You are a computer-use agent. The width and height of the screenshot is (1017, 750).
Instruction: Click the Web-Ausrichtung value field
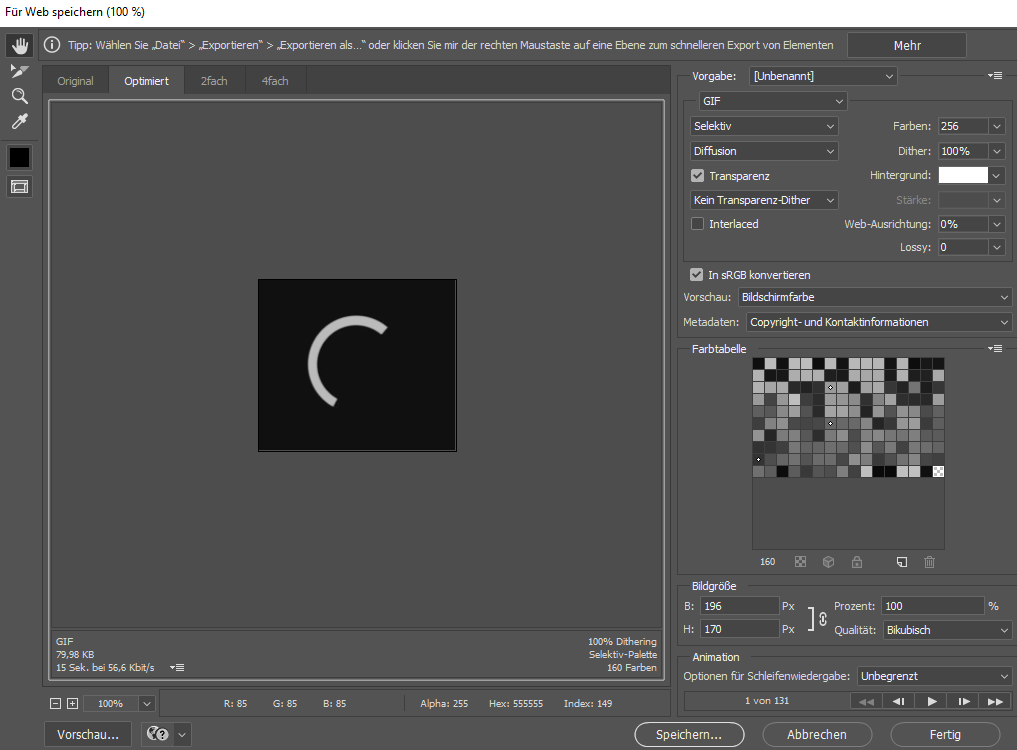pyautogui.click(x=963, y=224)
